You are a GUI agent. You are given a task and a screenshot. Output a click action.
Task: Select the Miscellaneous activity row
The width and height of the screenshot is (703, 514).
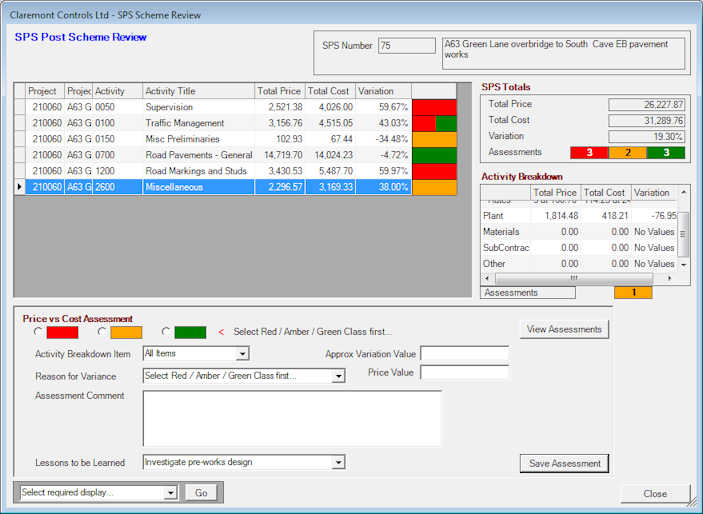[x=235, y=187]
